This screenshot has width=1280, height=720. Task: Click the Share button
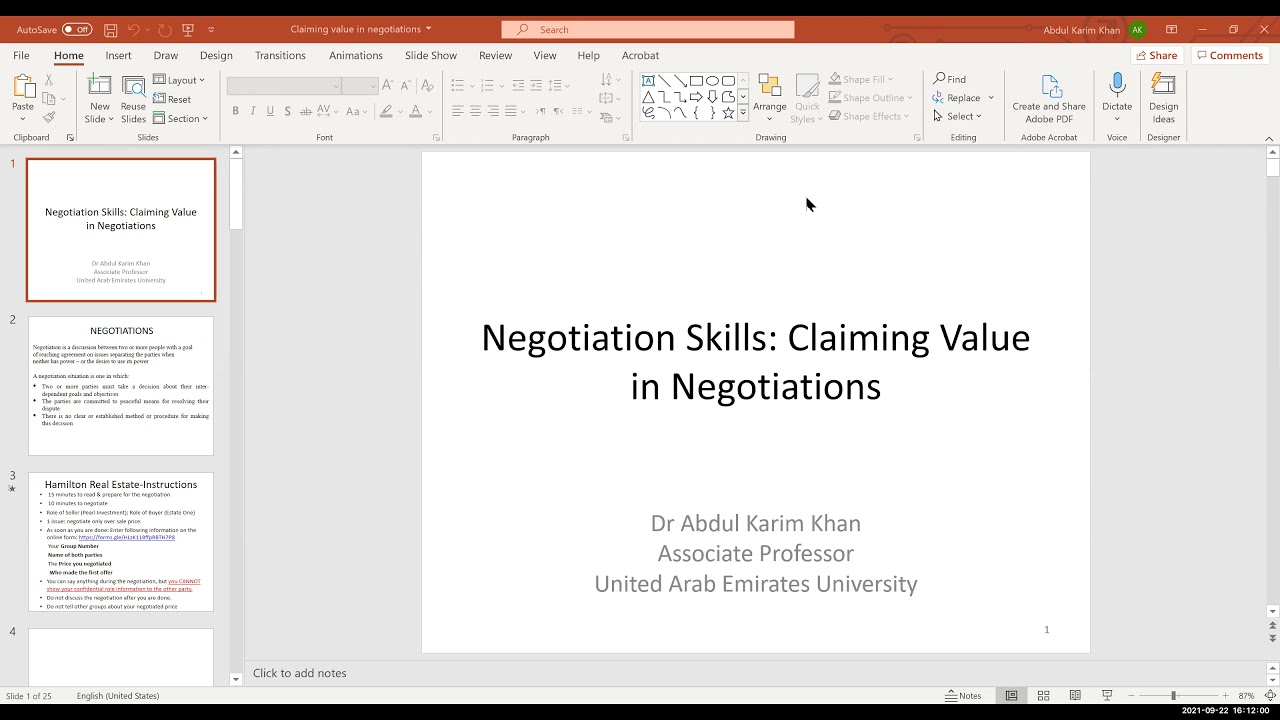pos(1156,56)
